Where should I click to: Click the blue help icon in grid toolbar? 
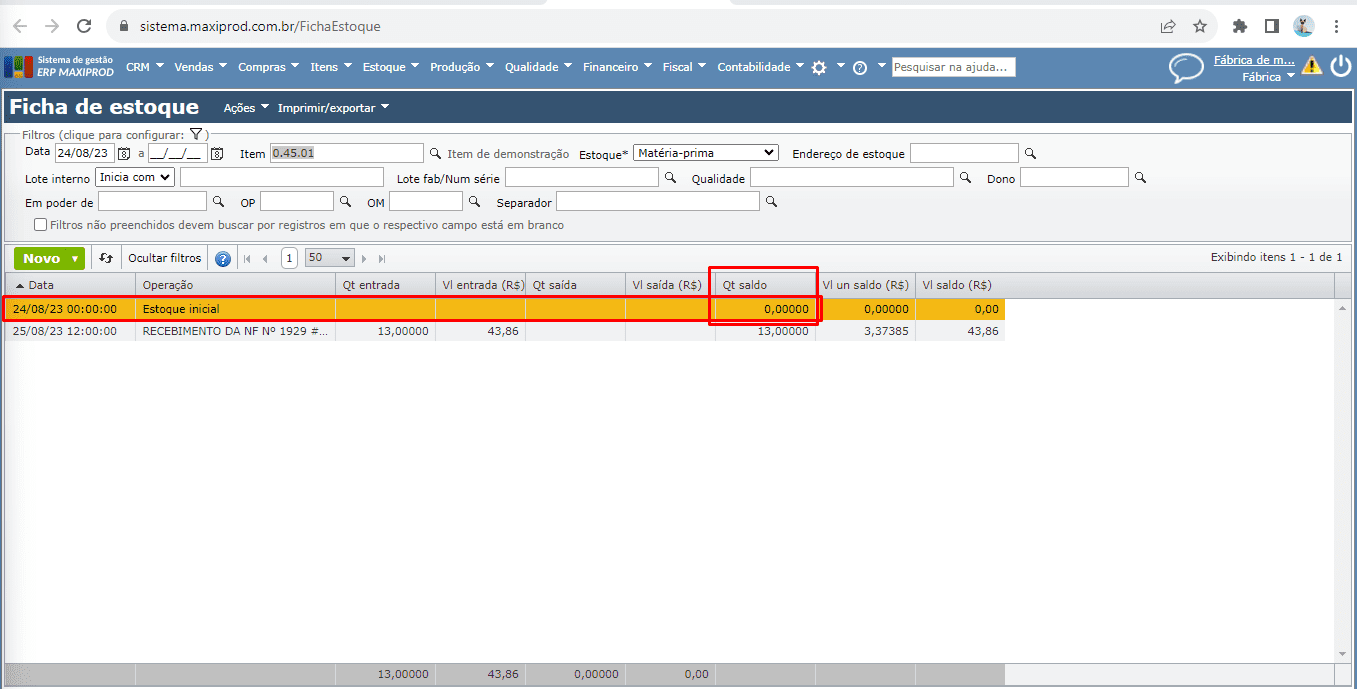[223, 259]
